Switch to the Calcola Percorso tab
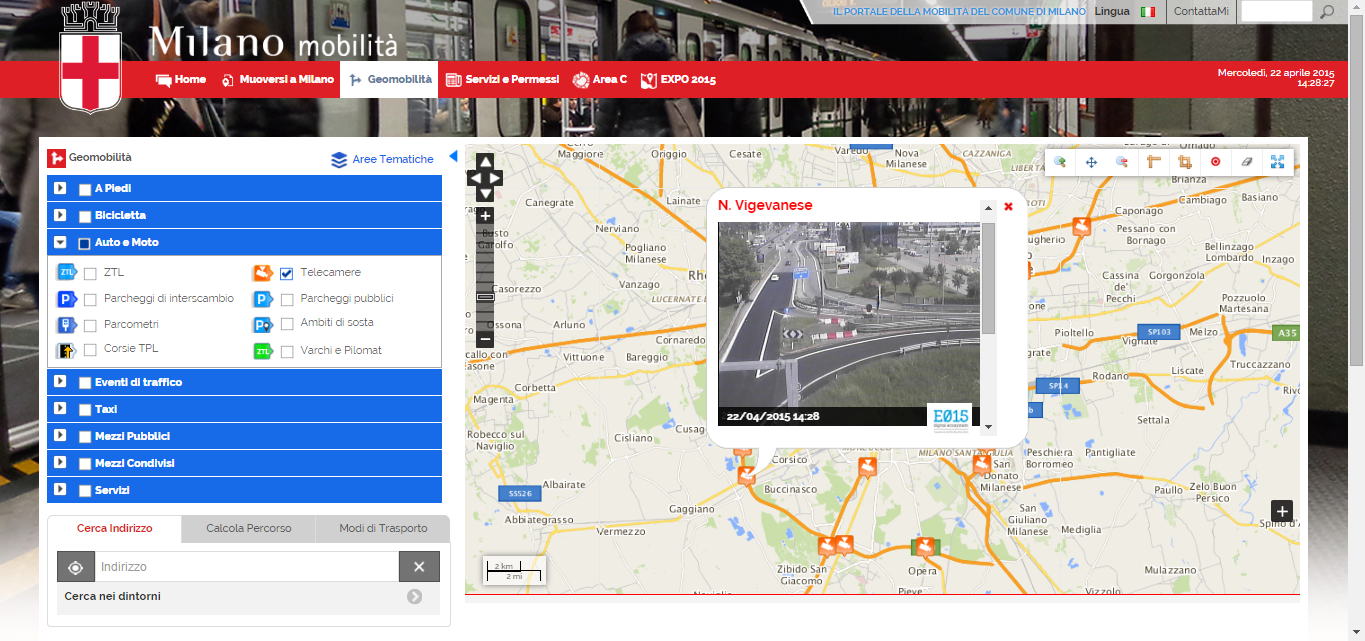This screenshot has width=1365, height=641. (248, 528)
